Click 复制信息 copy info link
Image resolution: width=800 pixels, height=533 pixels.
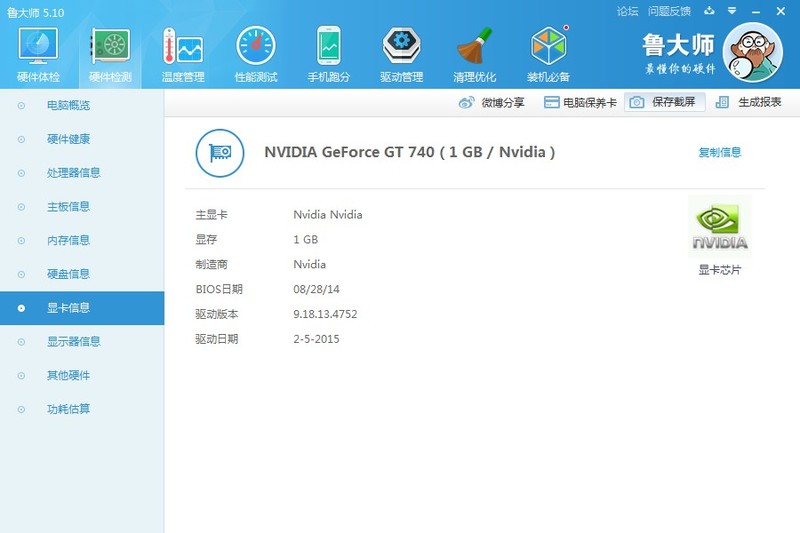point(719,152)
